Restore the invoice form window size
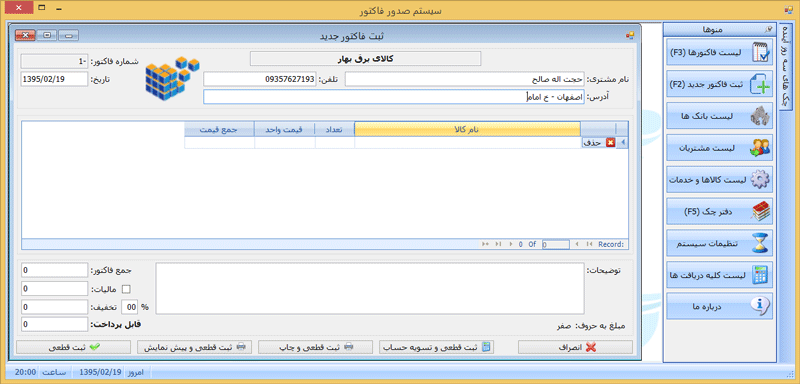 (47, 35)
